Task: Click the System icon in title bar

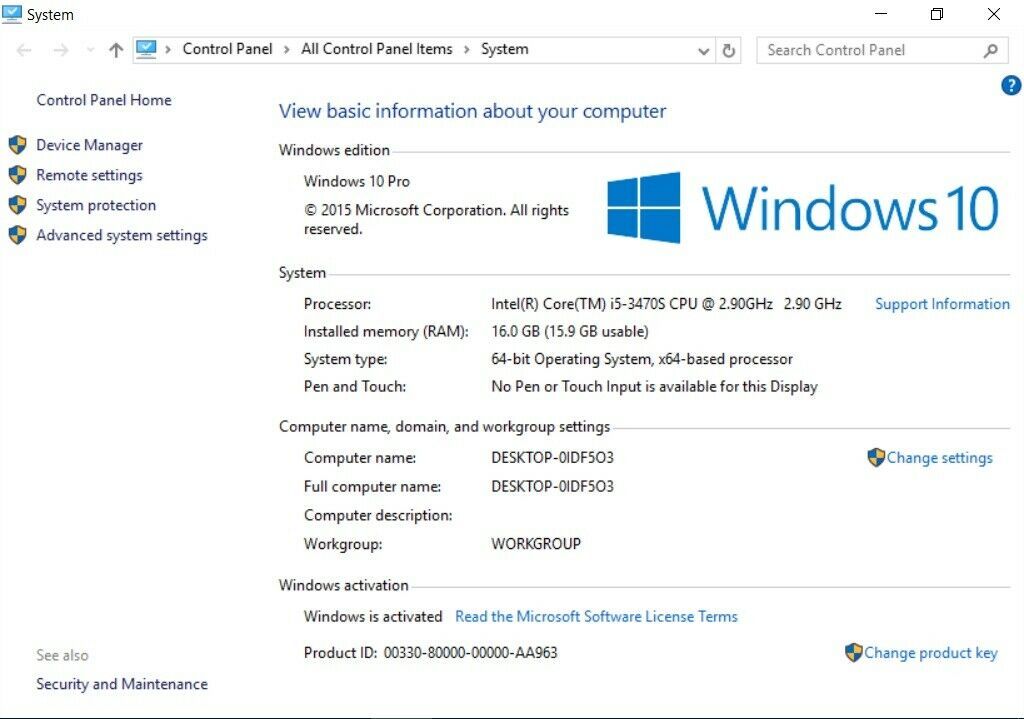Action: pyautogui.click(x=12, y=14)
